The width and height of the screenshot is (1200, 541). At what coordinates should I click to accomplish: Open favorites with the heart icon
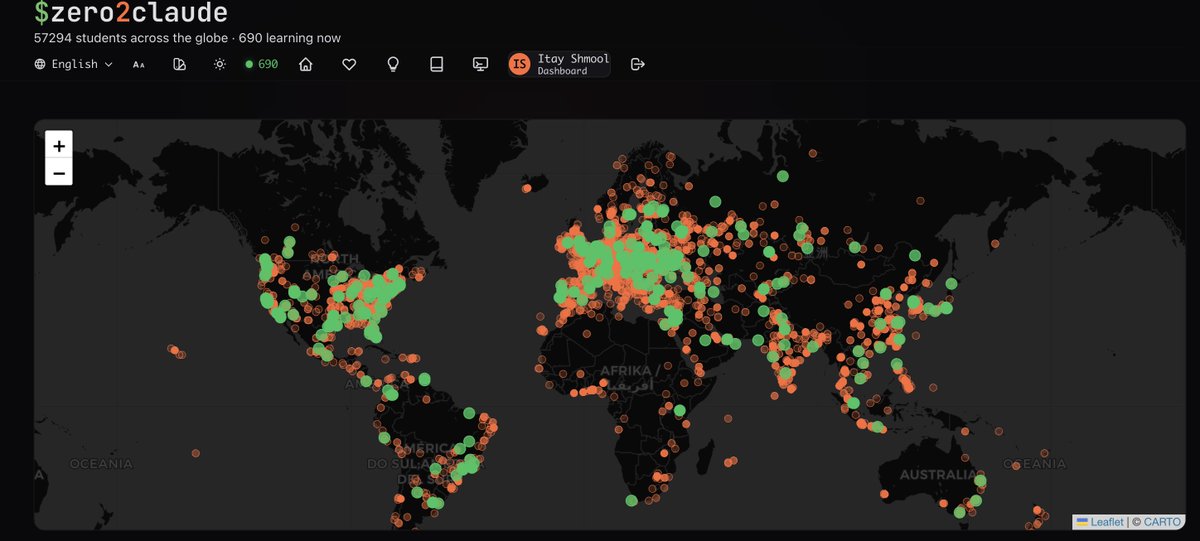(x=349, y=64)
